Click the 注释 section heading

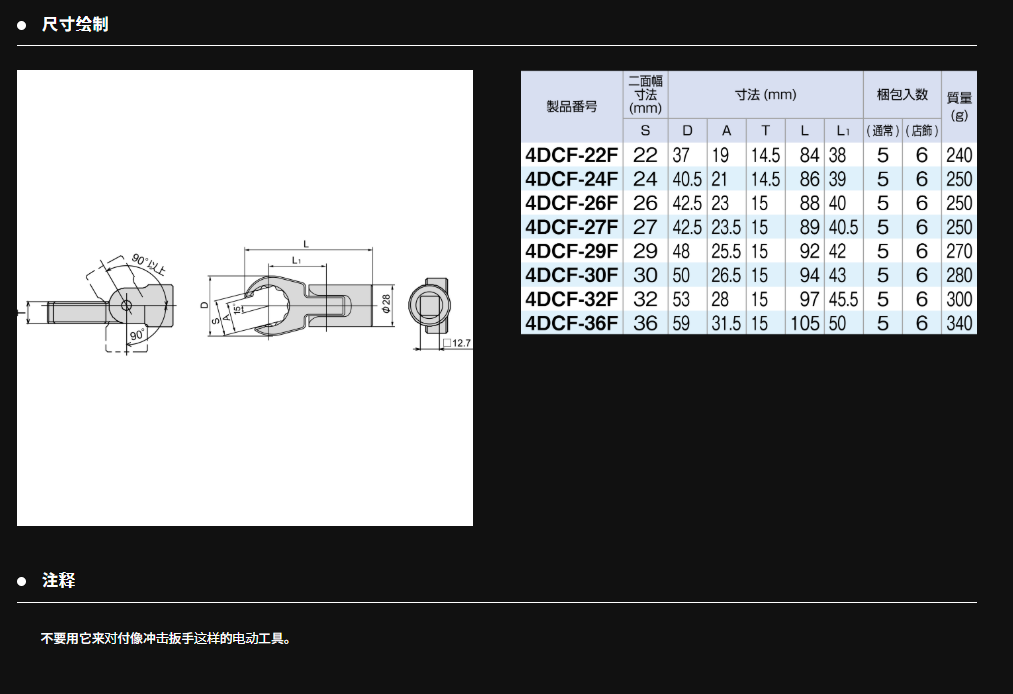[x=58, y=580]
